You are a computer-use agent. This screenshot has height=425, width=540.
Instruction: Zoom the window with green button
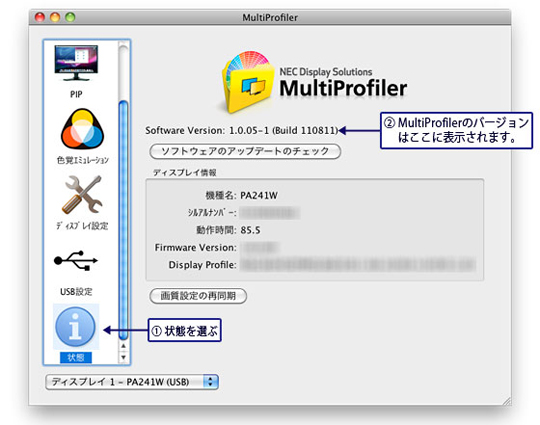(70, 17)
